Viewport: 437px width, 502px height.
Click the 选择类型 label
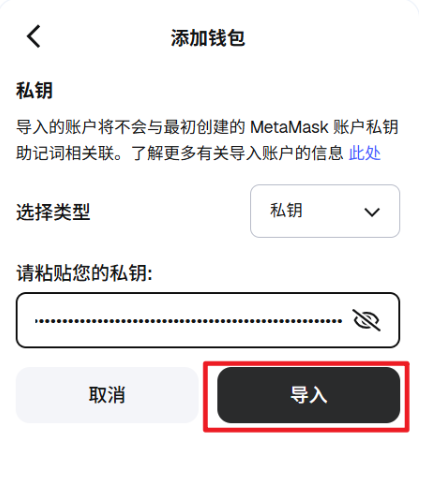pos(53,212)
